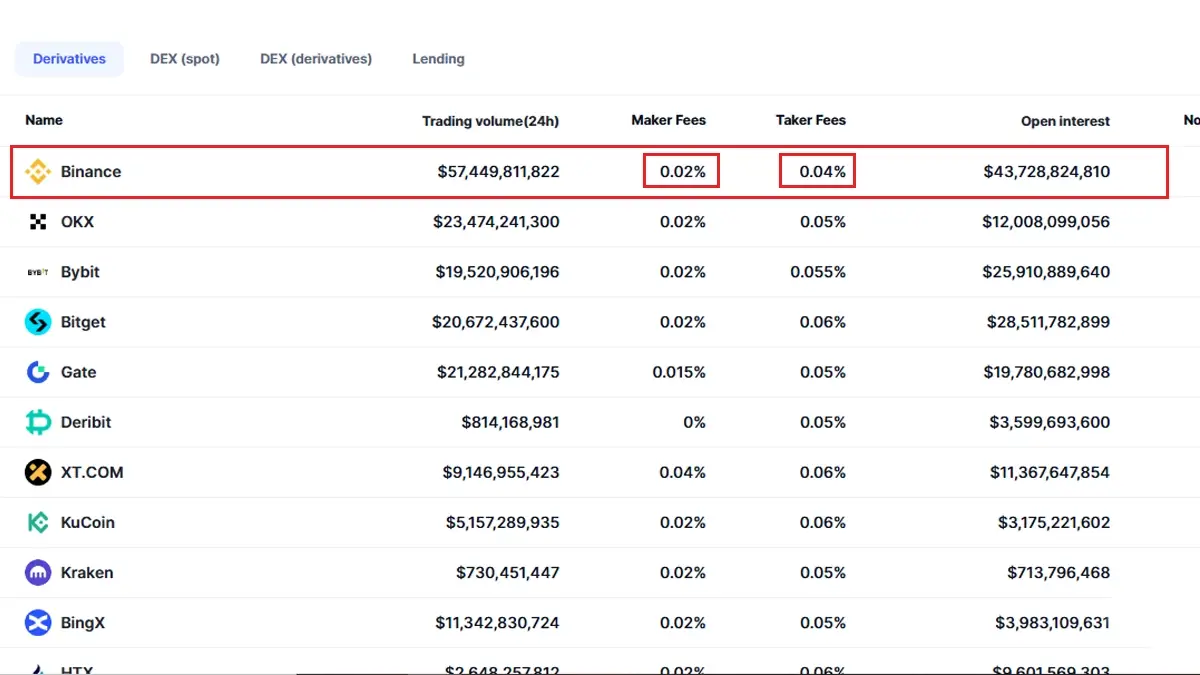Viewport: 1200px width, 675px height.
Task: Select OKX open interest $12,008,099,056
Action: [1046, 222]
